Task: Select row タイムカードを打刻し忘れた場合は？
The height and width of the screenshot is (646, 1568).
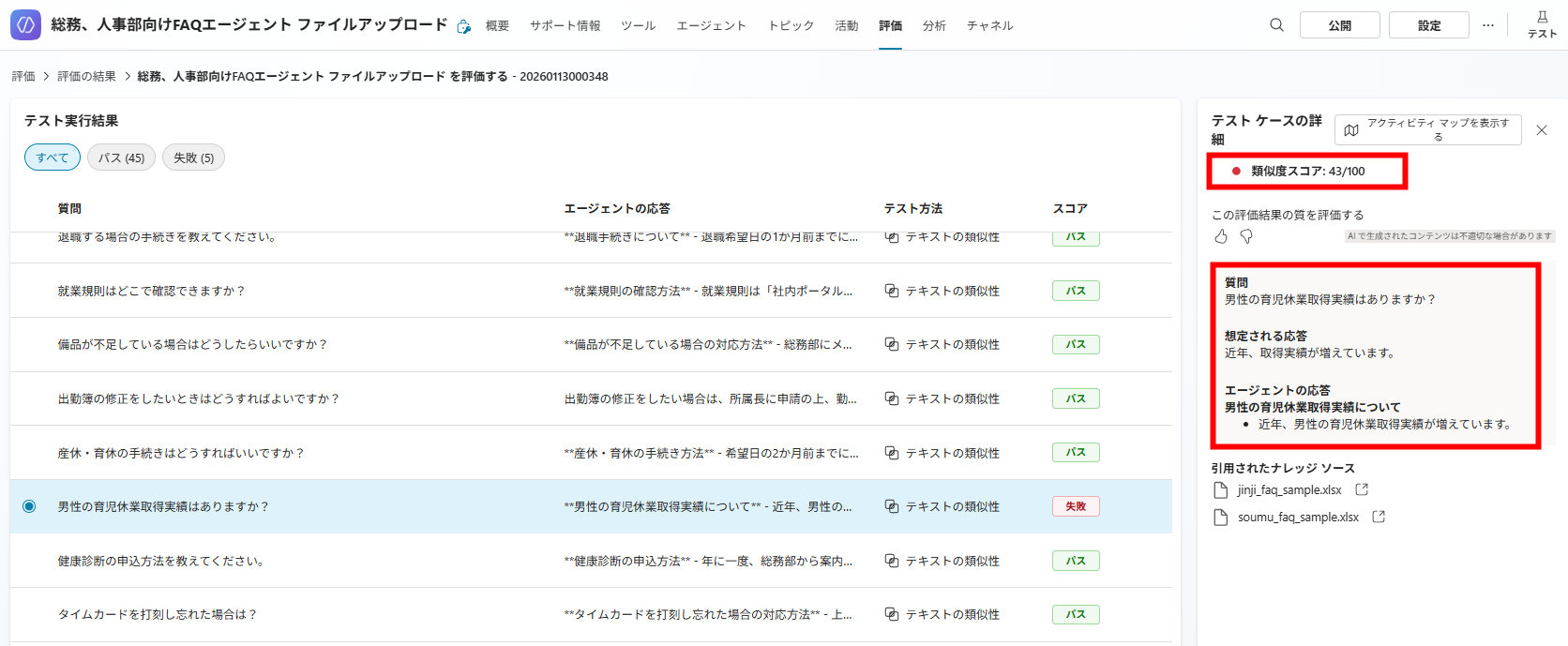Action: pos(591,614)
